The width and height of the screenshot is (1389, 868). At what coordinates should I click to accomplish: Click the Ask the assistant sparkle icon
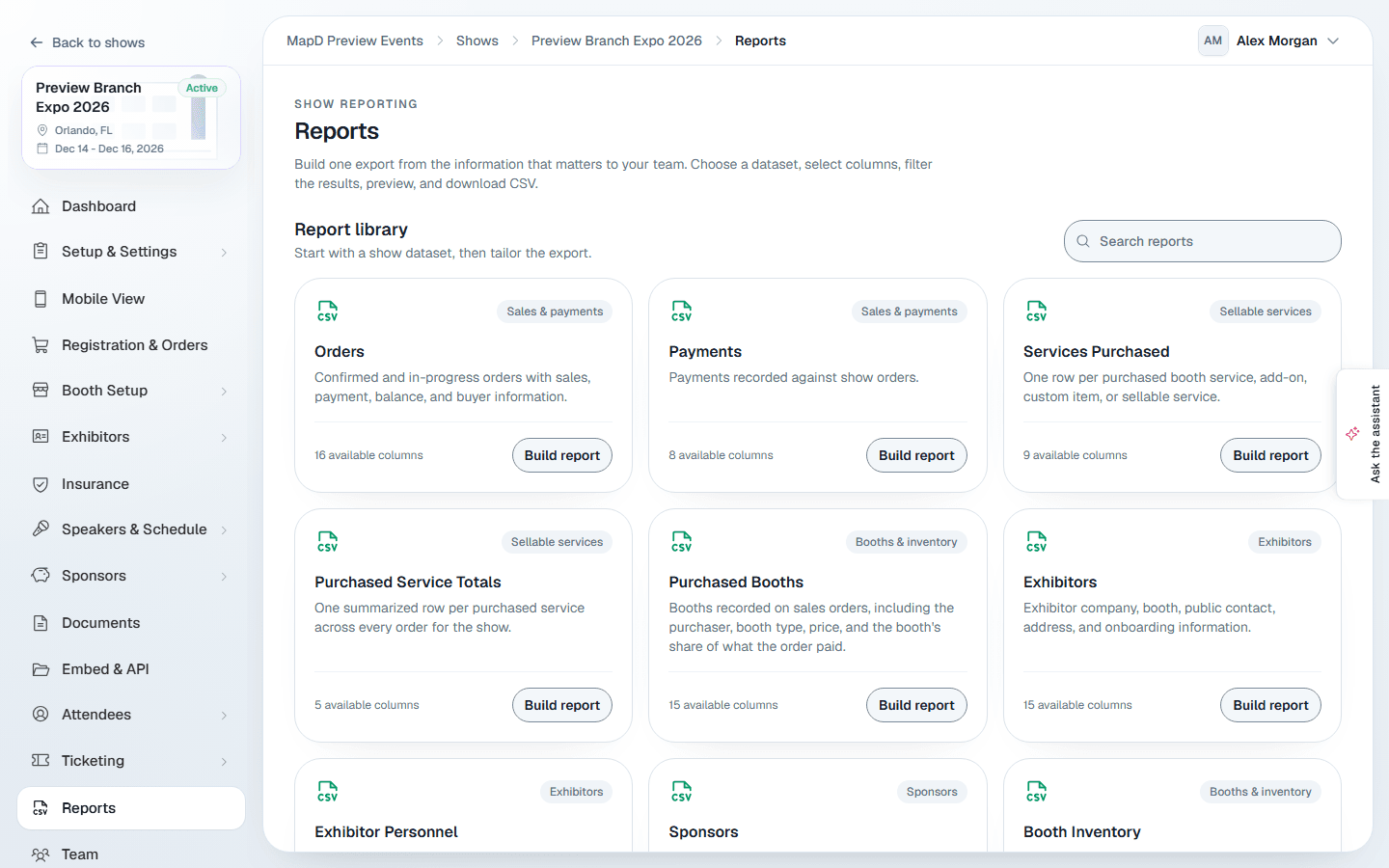pyautogui.click(x=1352, y=434)
